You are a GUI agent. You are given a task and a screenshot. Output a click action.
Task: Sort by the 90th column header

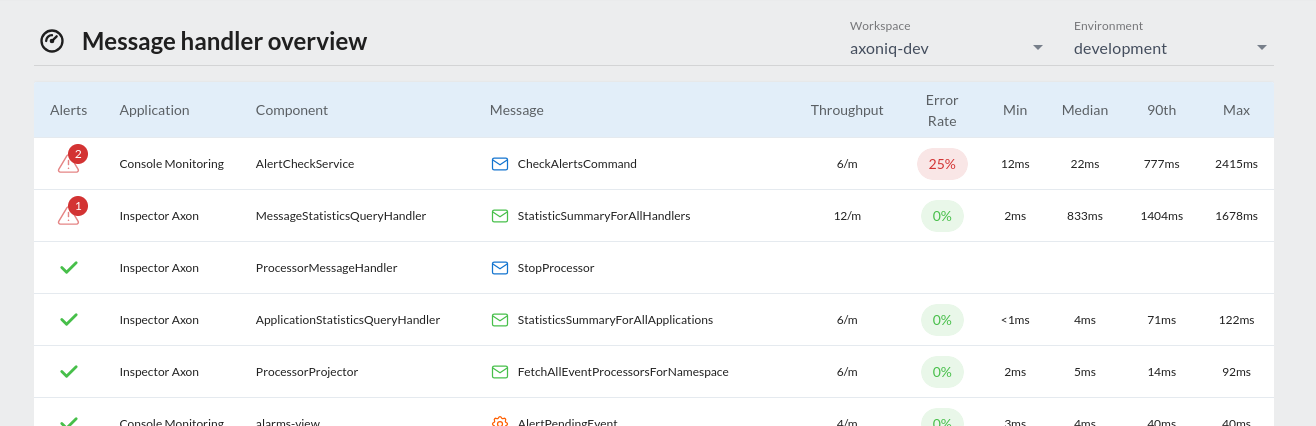(x=1162, y=110)
